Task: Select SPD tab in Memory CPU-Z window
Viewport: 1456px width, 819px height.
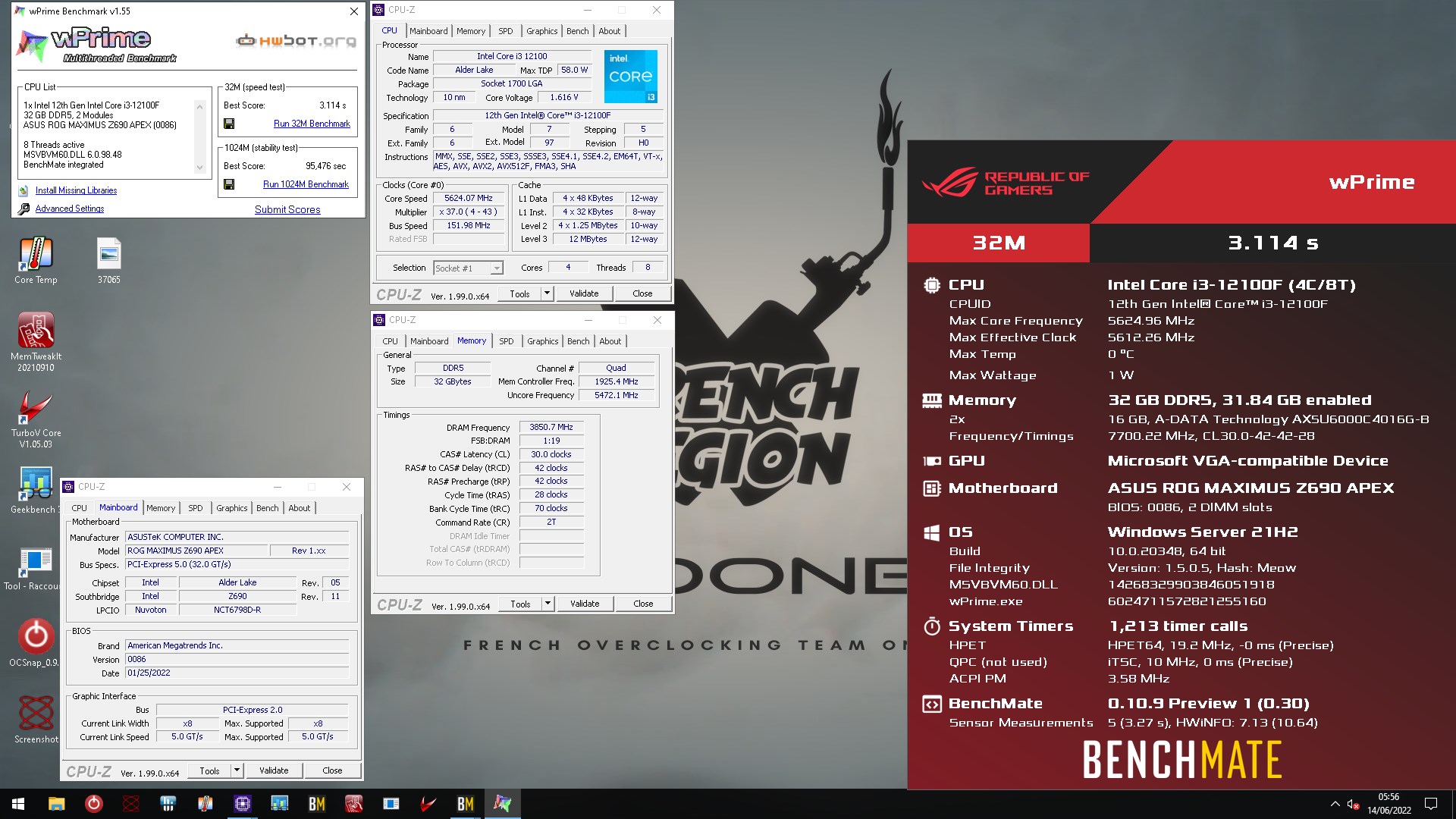Action: point(506,341)
